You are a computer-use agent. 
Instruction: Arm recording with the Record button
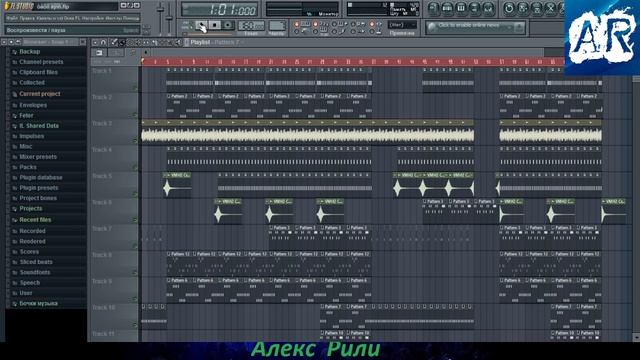click(x=228, y=25)
